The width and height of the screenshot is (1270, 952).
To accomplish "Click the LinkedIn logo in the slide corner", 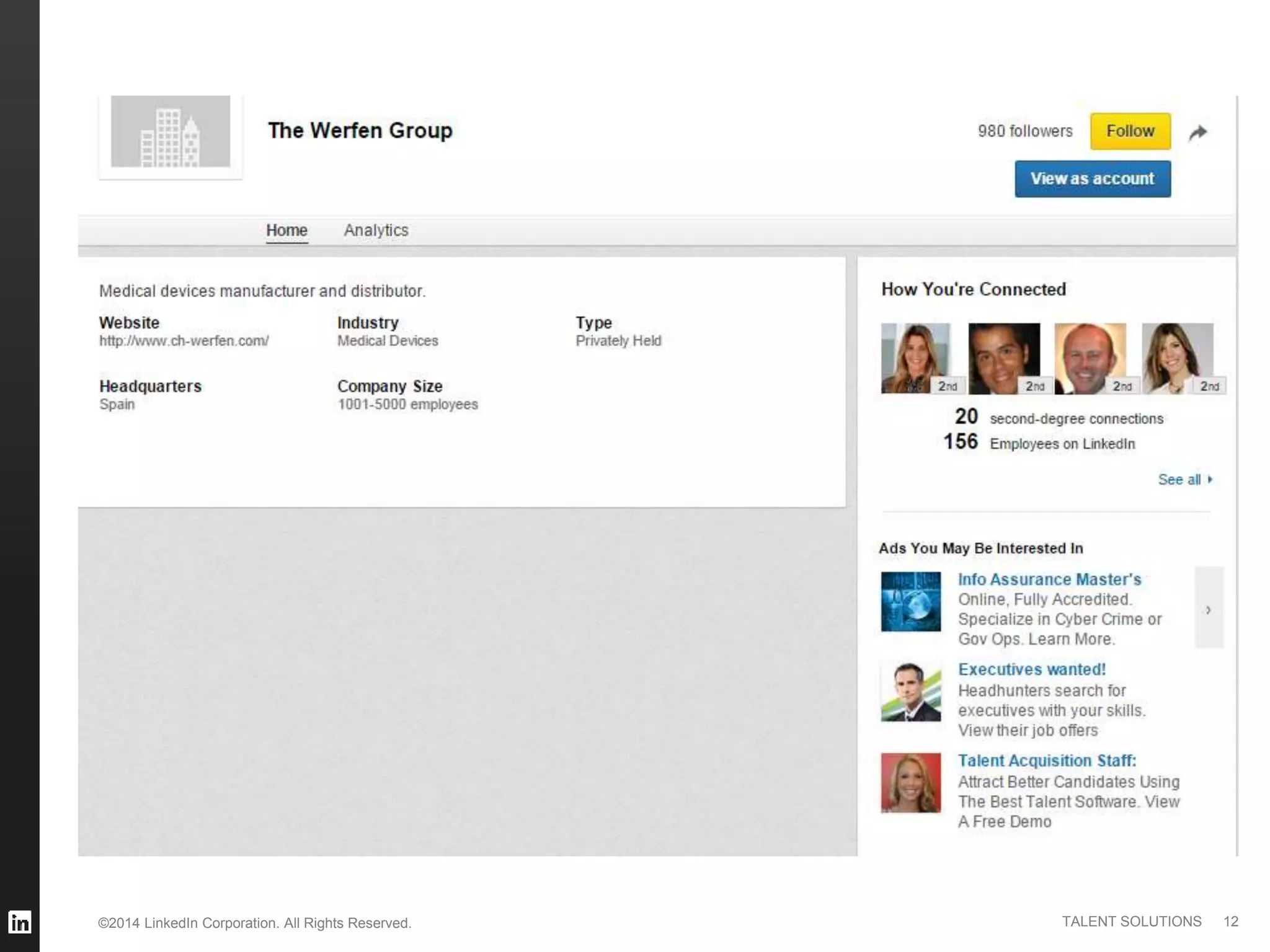I will tap(19, 922).
